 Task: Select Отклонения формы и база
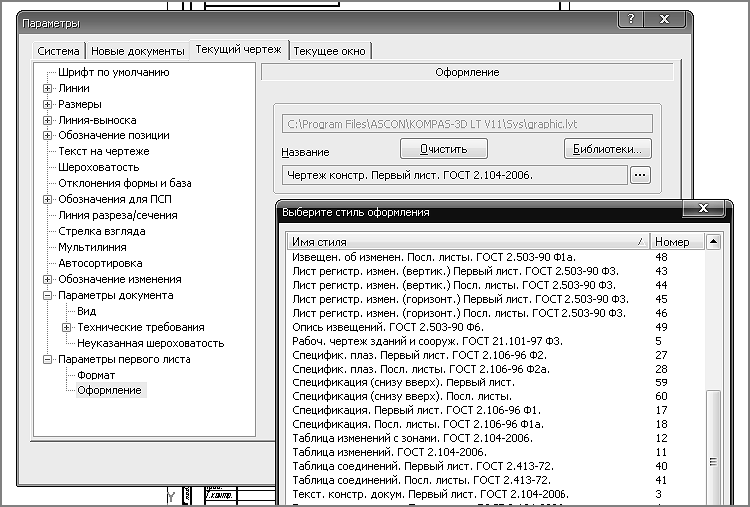point(125,183)
